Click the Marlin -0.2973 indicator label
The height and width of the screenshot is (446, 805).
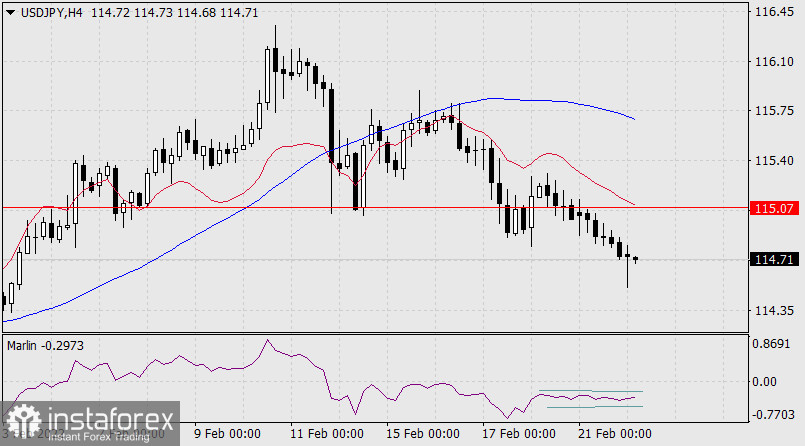(45, 346)
